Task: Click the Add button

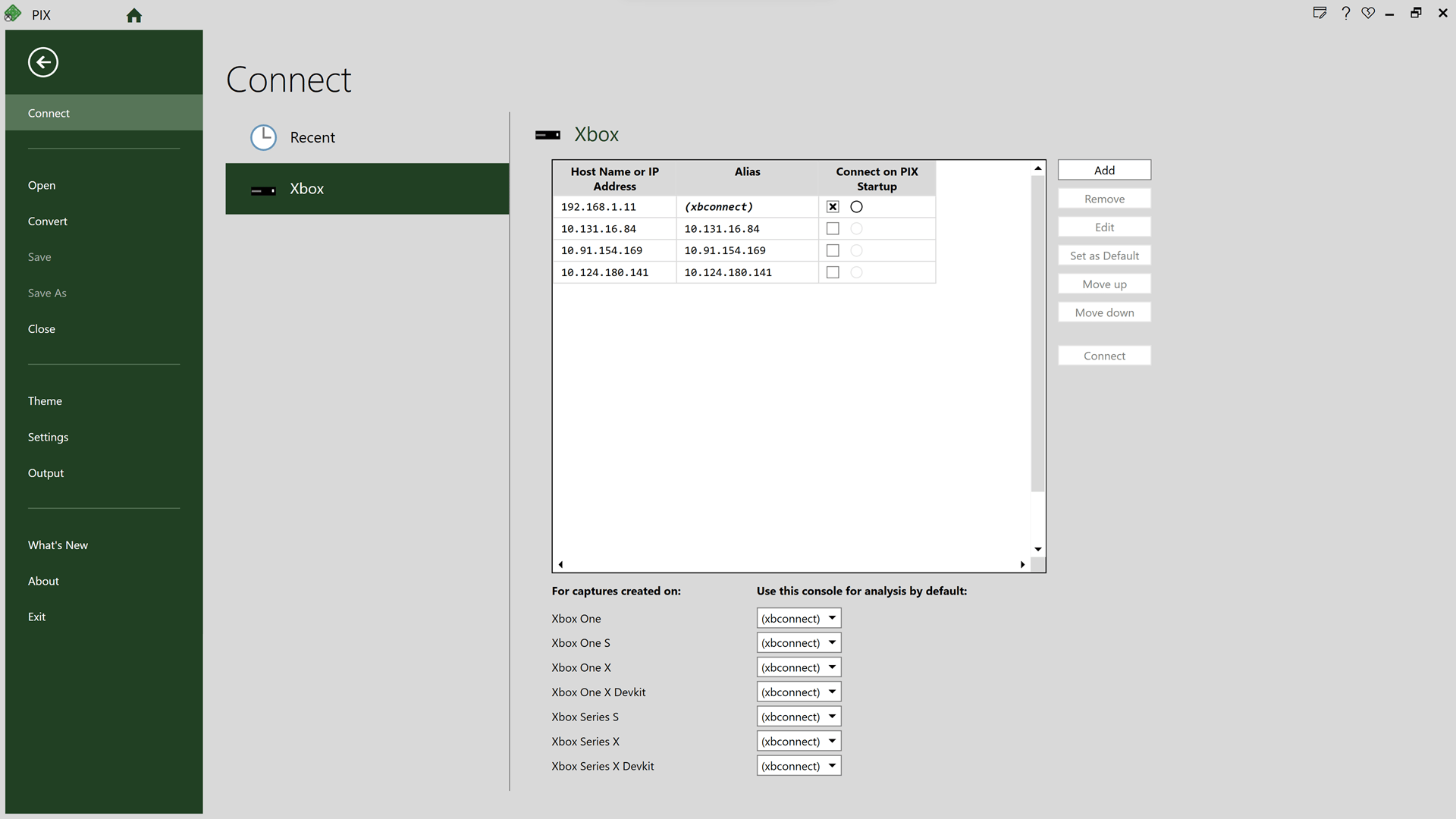Action: click(x=1104, y=171)
